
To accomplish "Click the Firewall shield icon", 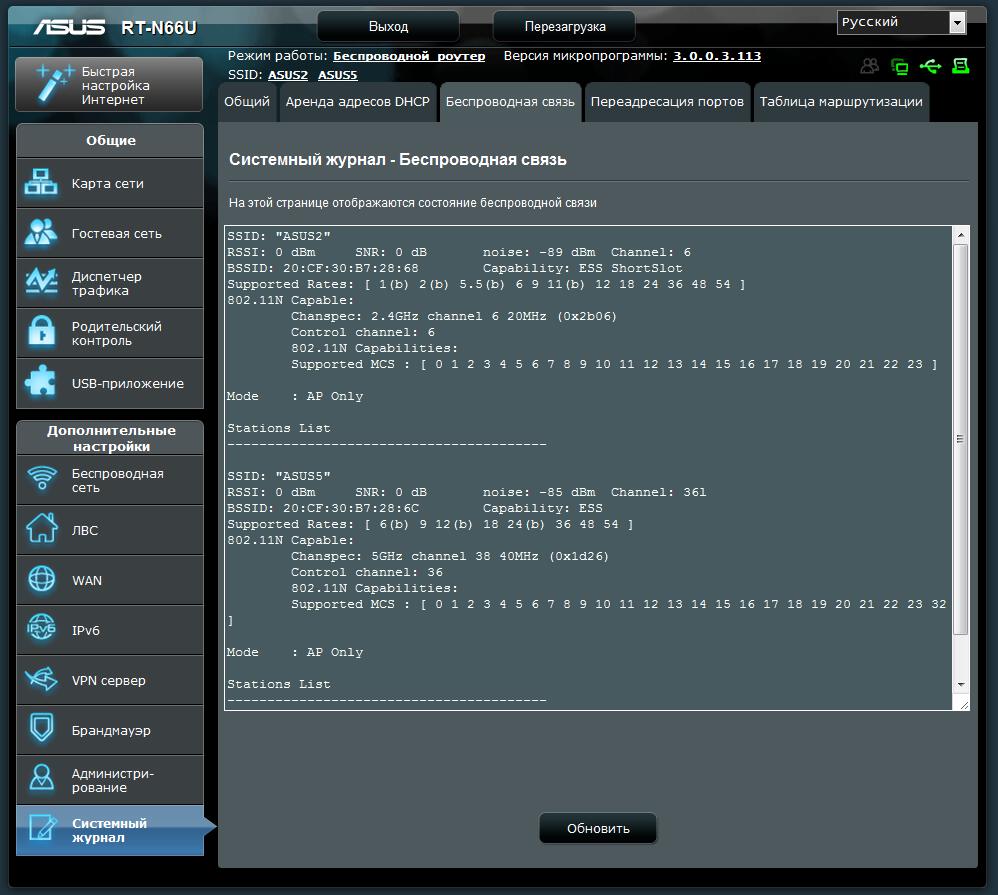I will click(x=42, y=728).
